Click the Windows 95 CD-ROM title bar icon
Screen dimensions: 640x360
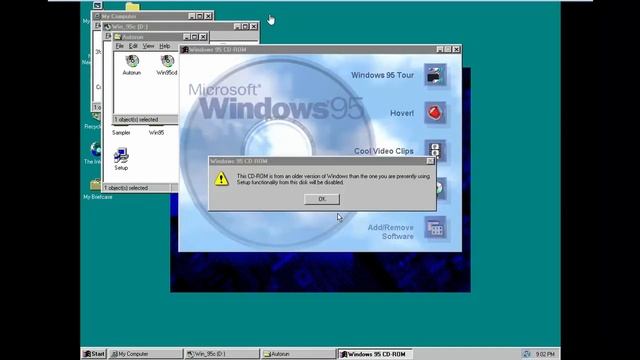coord(184,49)
